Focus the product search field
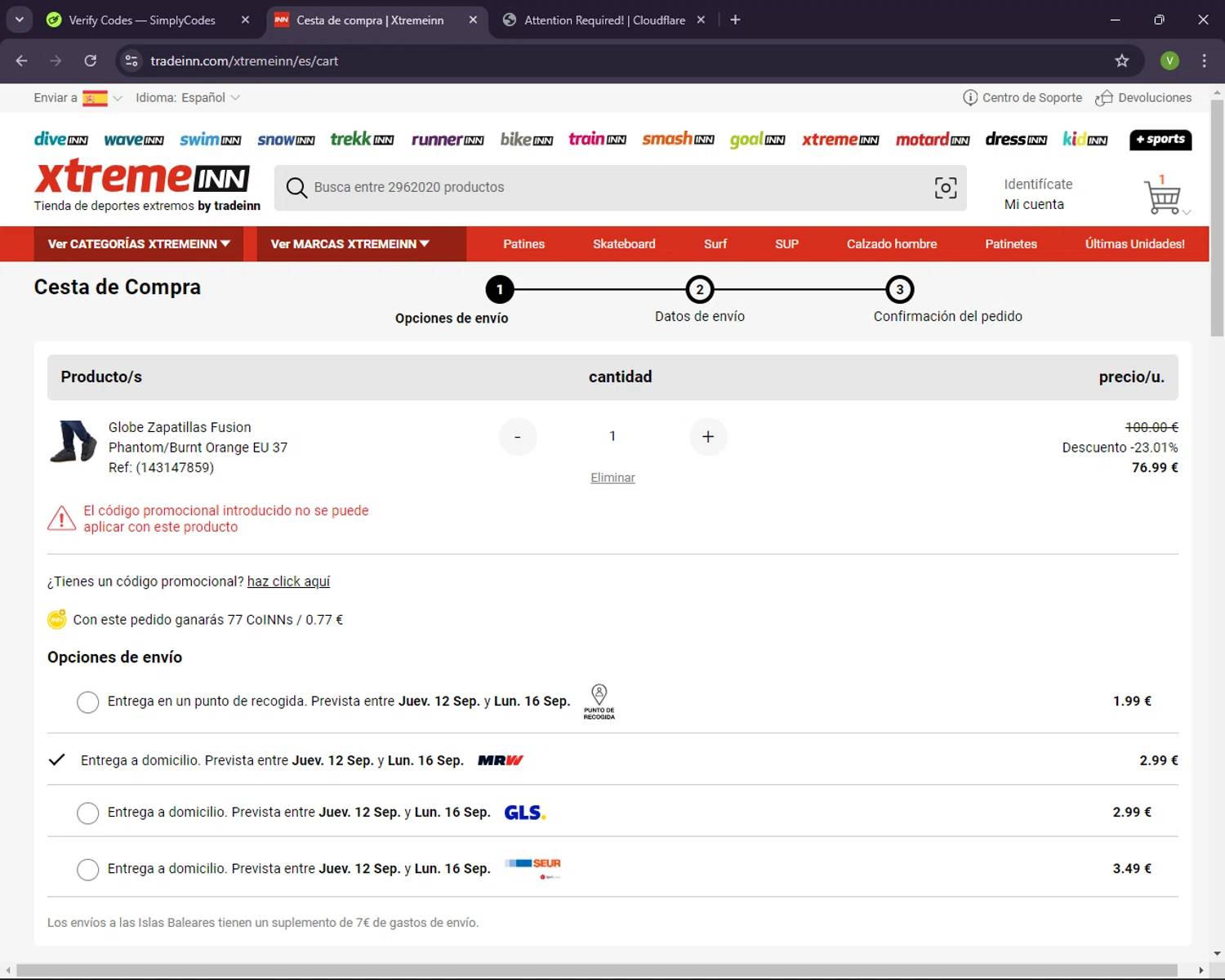This screenshot has height=980, width=1225. point(621,188)
